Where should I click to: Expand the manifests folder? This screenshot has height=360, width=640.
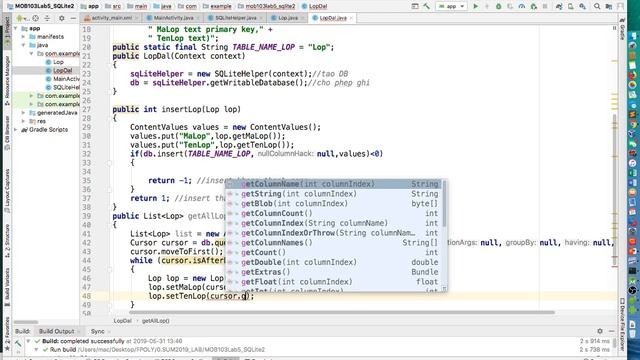point(23,37)
